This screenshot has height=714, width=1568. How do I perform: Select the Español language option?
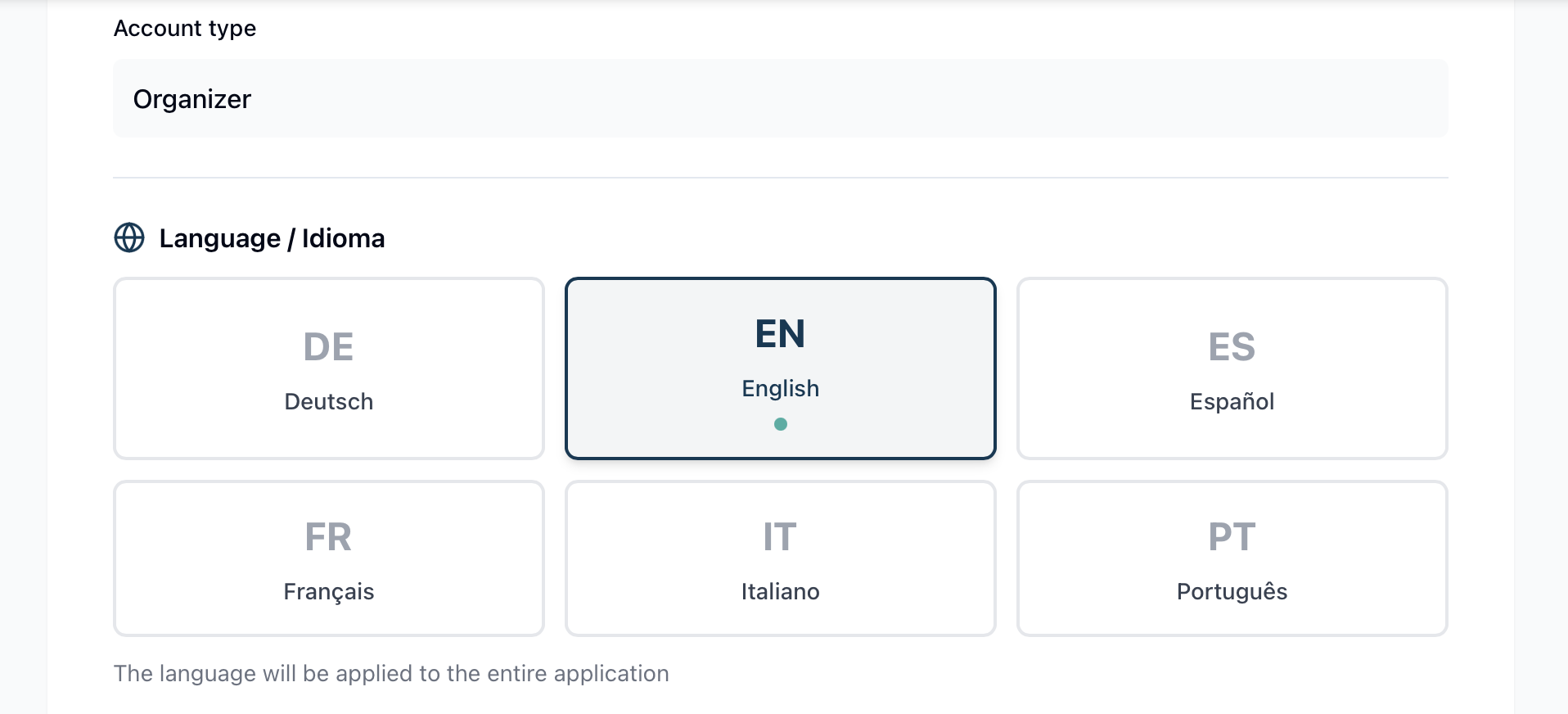click(1231, 368)
